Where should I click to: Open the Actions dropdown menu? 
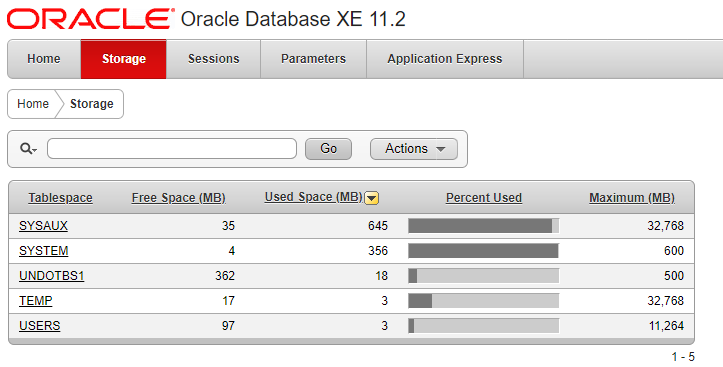[x=414, y=149]
